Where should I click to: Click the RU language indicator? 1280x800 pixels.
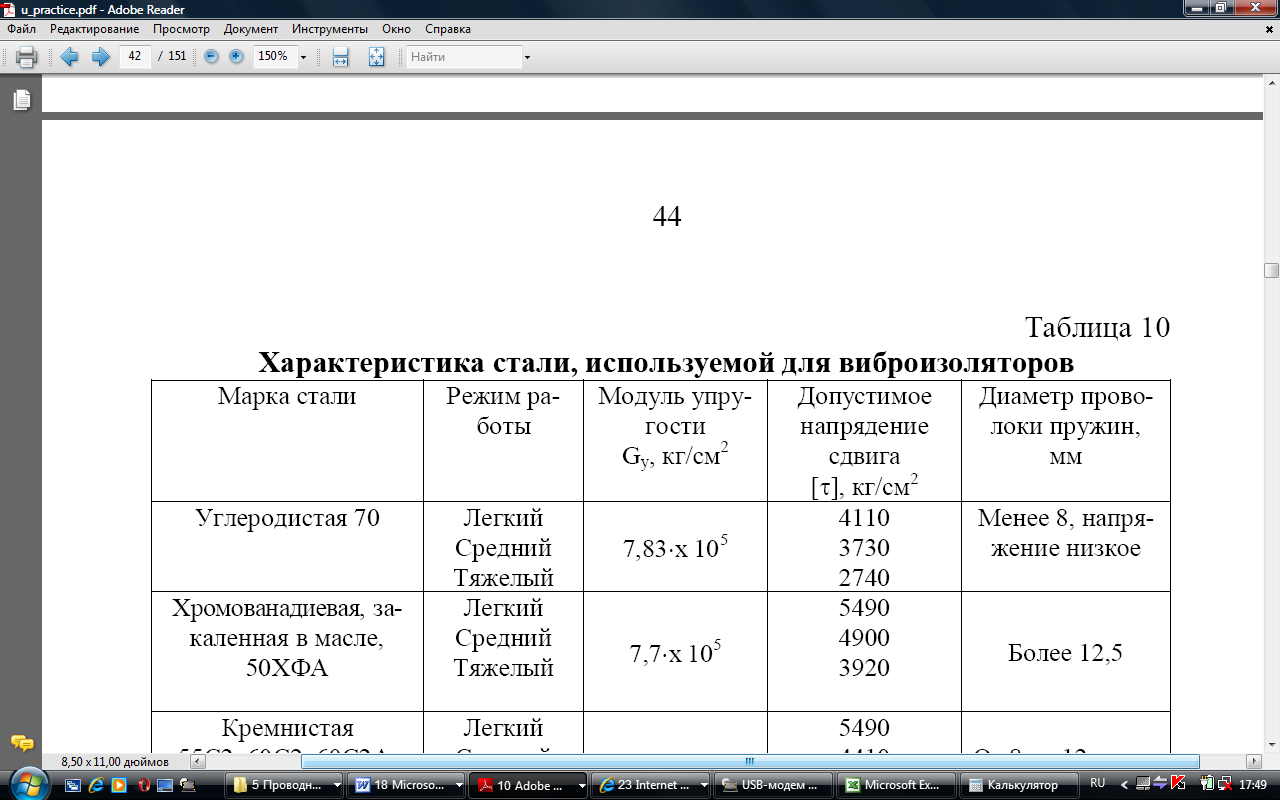pos(1097,783)
